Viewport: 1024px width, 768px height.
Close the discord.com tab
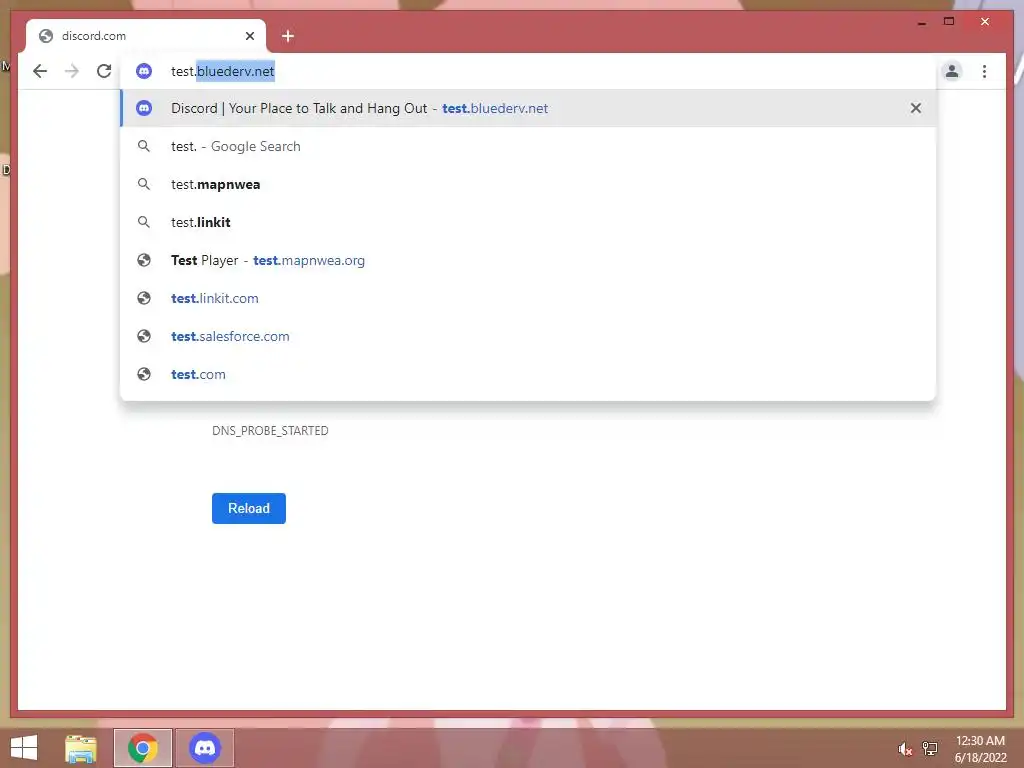[249, 36]
